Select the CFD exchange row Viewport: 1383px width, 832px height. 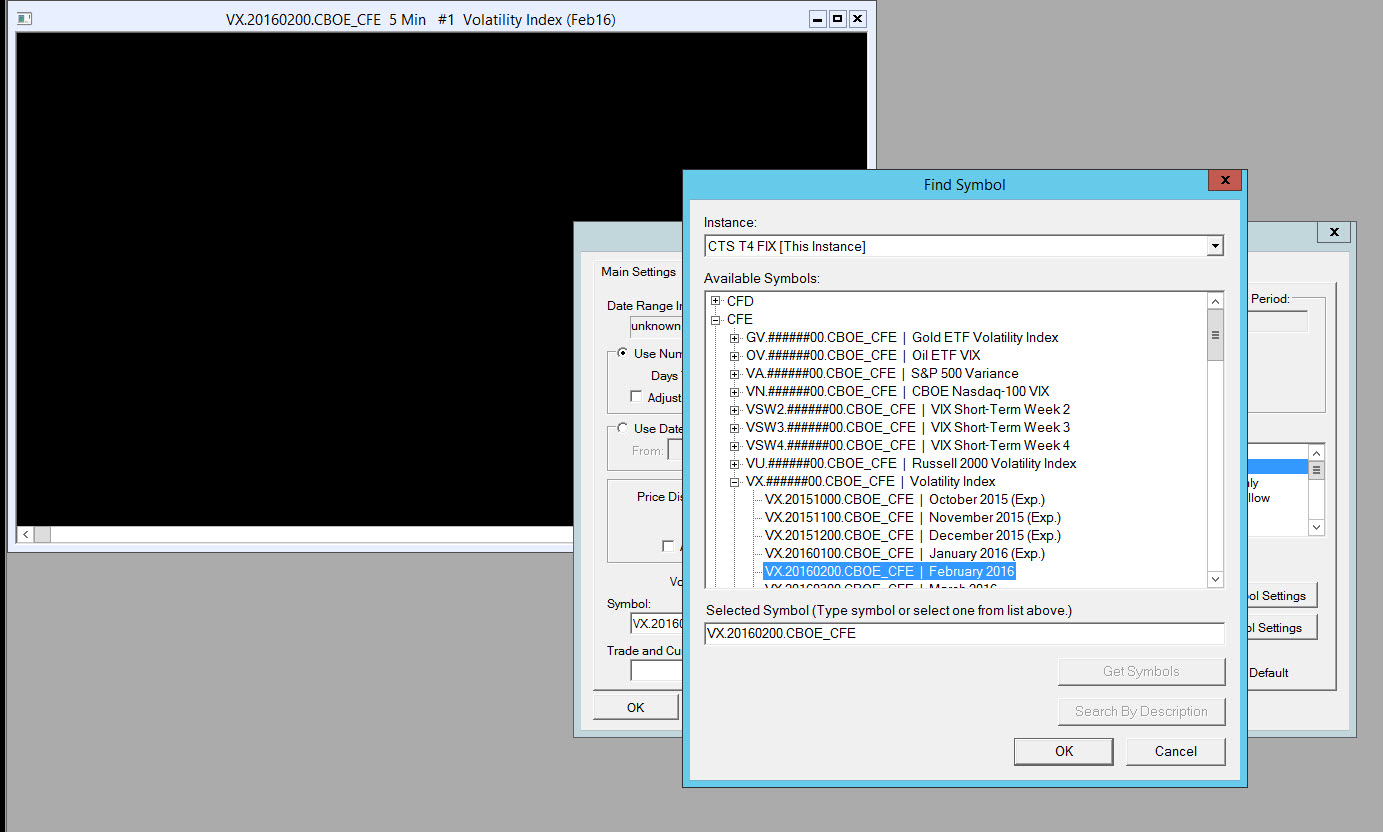click(x=740, y=301)
